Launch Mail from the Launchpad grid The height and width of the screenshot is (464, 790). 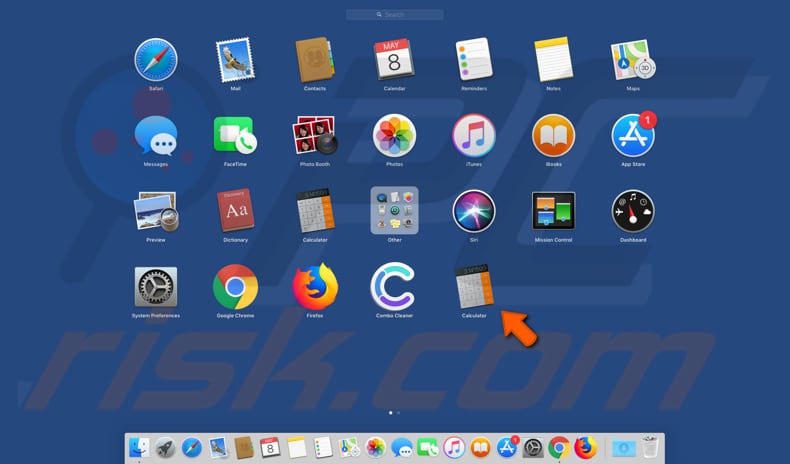(235, 59)
